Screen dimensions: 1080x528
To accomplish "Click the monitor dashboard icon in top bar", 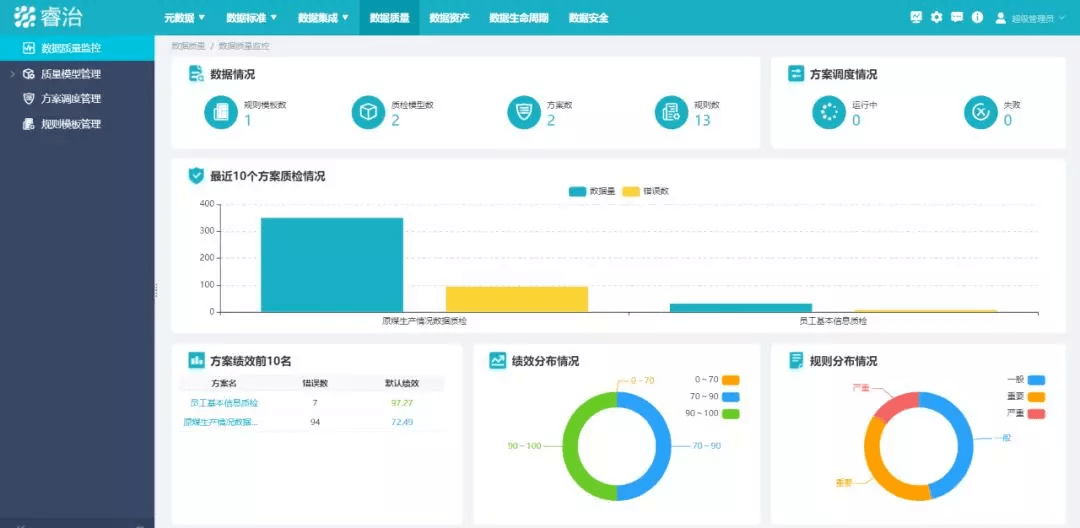I will click(915, 17).
